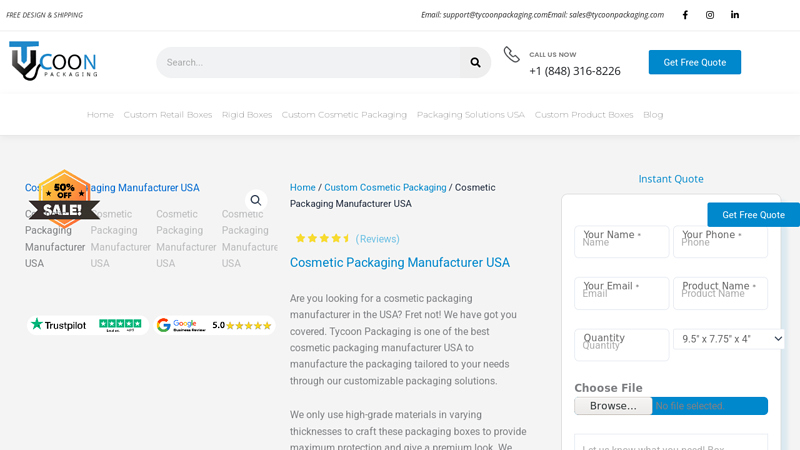
Task: Open Custom Retail Boxes menu
Action: click(168, 115)
